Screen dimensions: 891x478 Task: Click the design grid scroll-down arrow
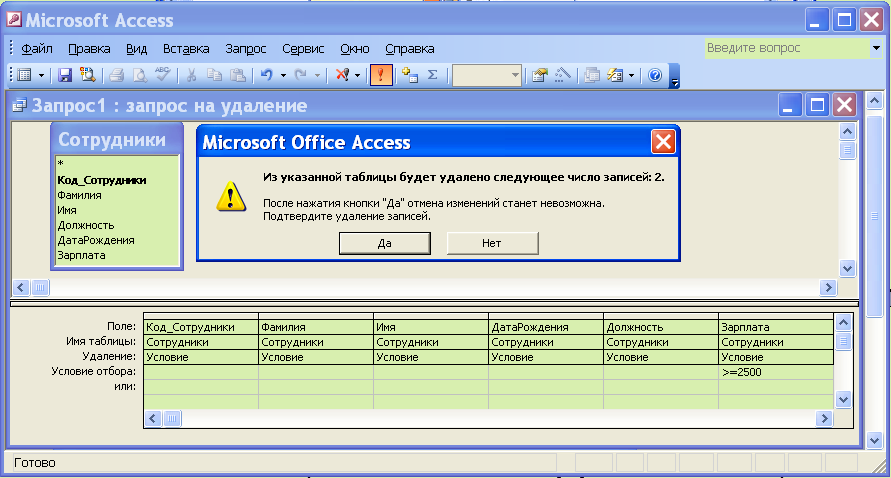(843, 400)
